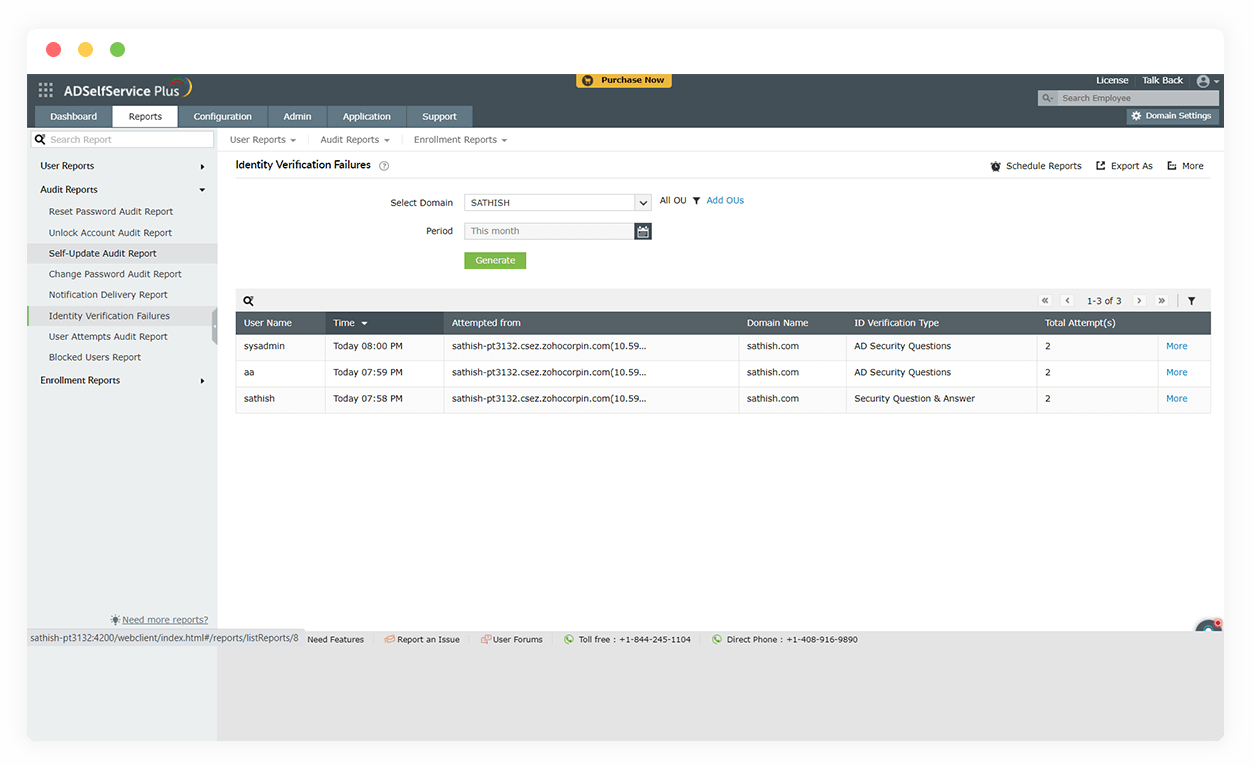Click the Schedule Reports alarm icon
Viewport: 1254px width, 766px height.
[x=995, y=166]
